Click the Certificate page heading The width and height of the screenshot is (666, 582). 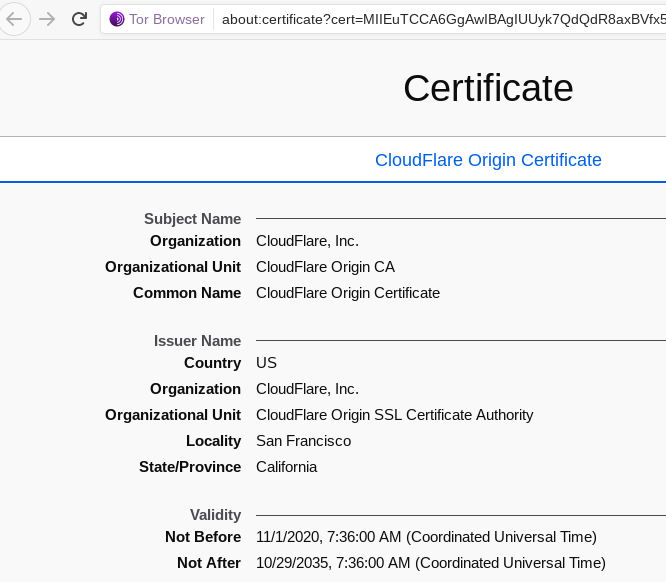(488, 88)
